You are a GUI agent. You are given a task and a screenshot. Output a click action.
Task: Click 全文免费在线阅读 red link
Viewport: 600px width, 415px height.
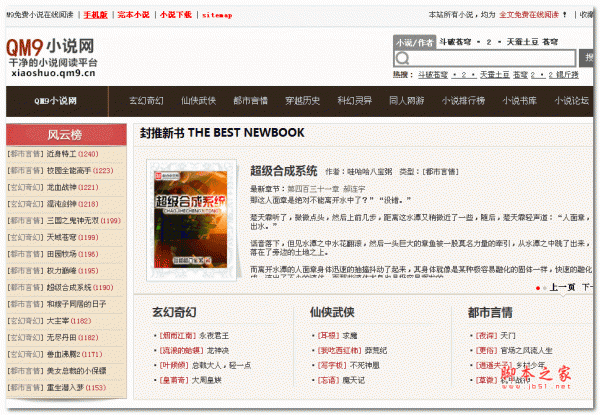coord(529,15)
